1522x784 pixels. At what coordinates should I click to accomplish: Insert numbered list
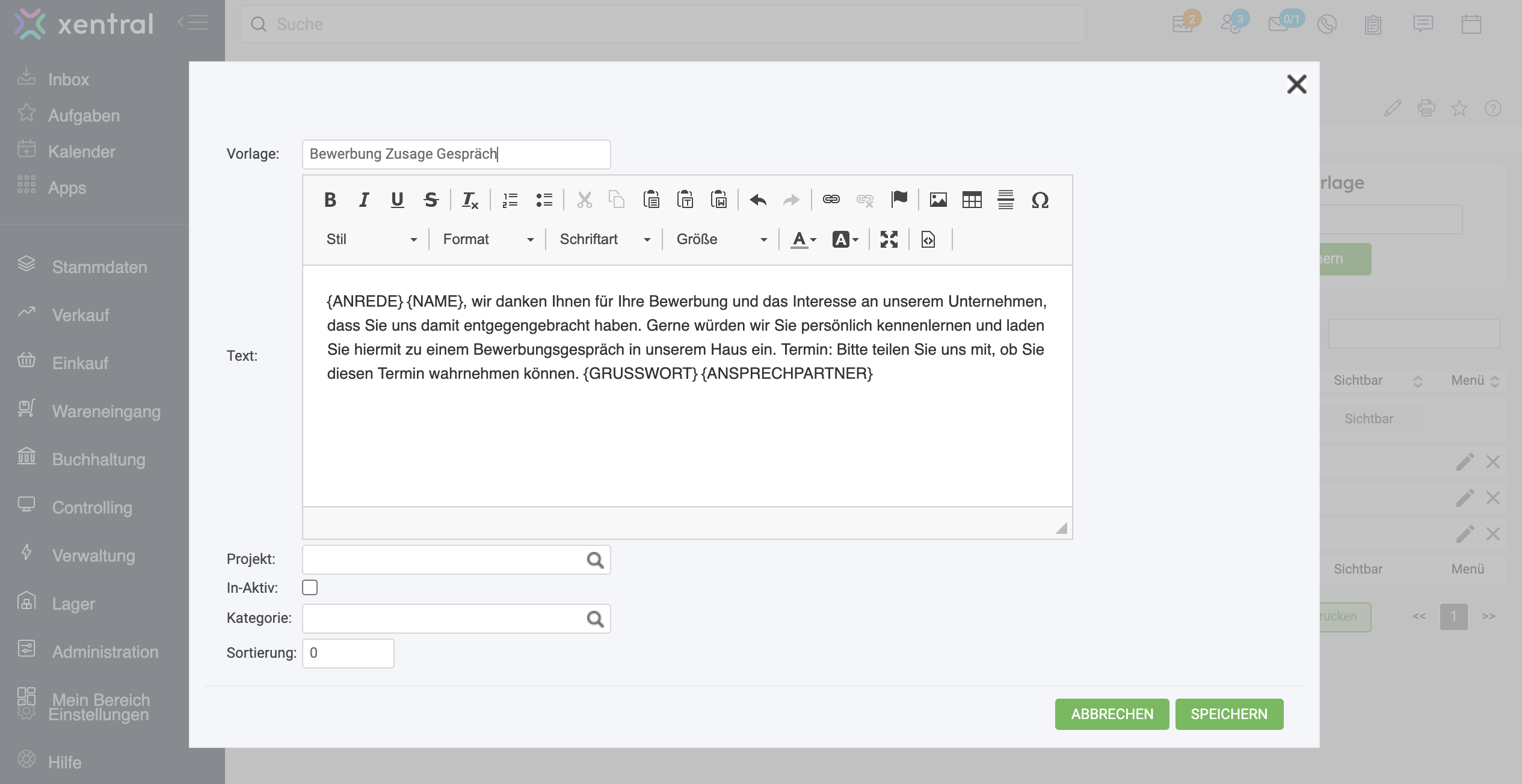pyautogui.click(x=510, y=200)
